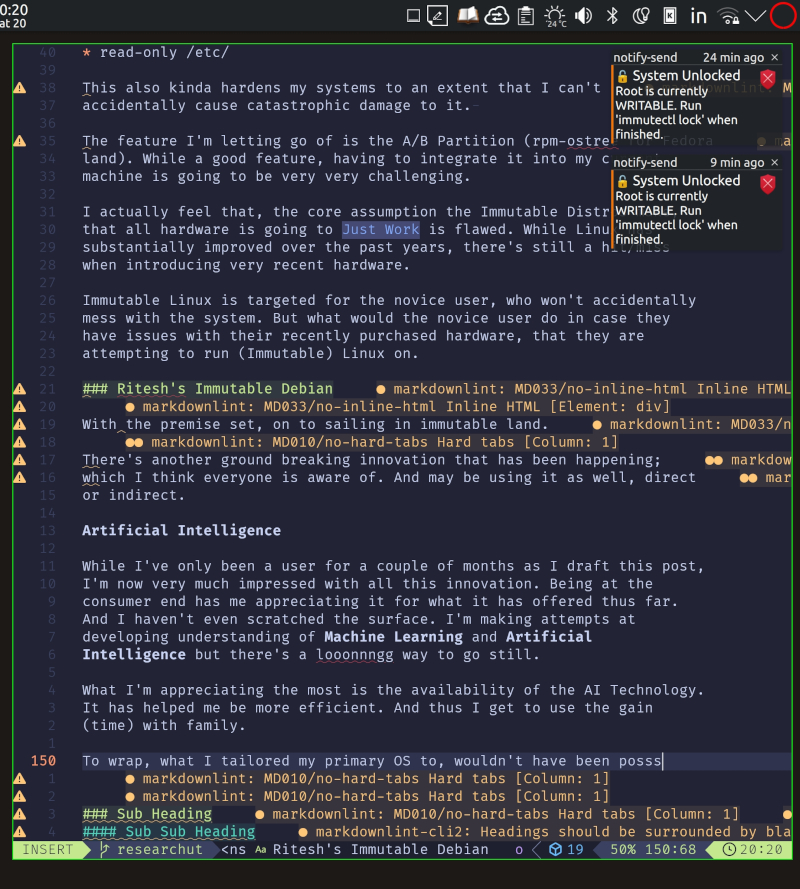The width and height of the screenshot is (800, 889).
Task: Mute system volume via the speaker icon
Action: click(x=584, y=15)
